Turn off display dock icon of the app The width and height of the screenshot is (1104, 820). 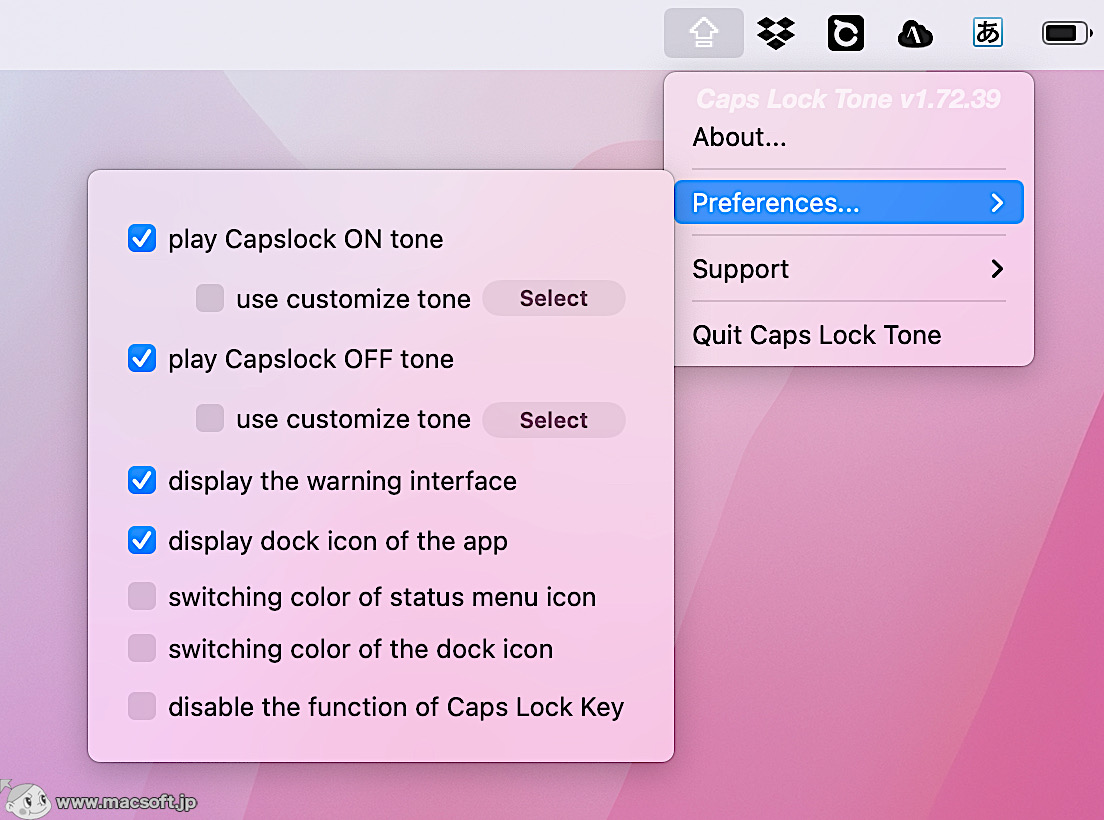(x=142, y=540)
